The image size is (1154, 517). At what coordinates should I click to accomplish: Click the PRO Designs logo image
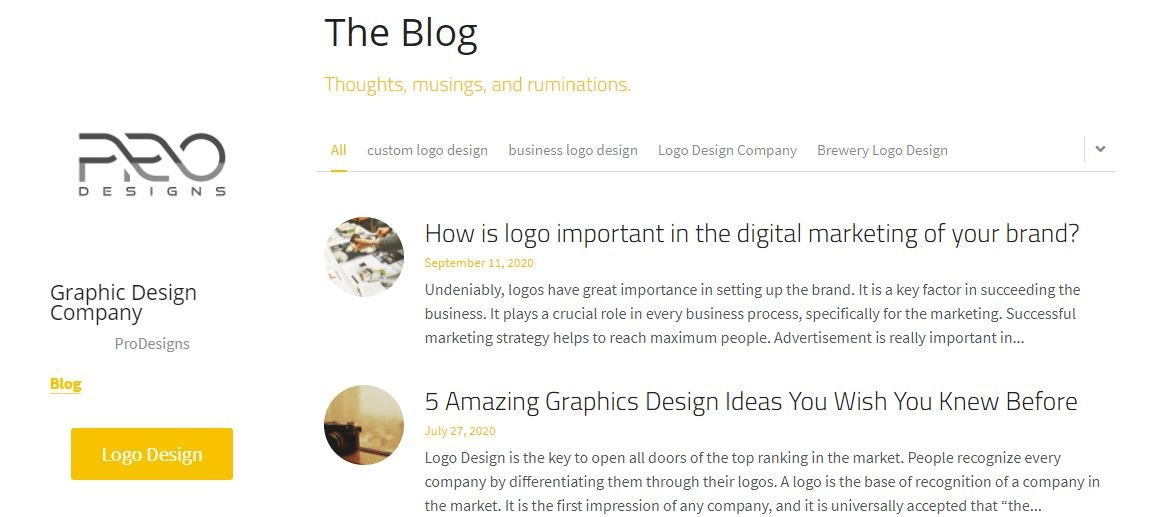[152, 164]
